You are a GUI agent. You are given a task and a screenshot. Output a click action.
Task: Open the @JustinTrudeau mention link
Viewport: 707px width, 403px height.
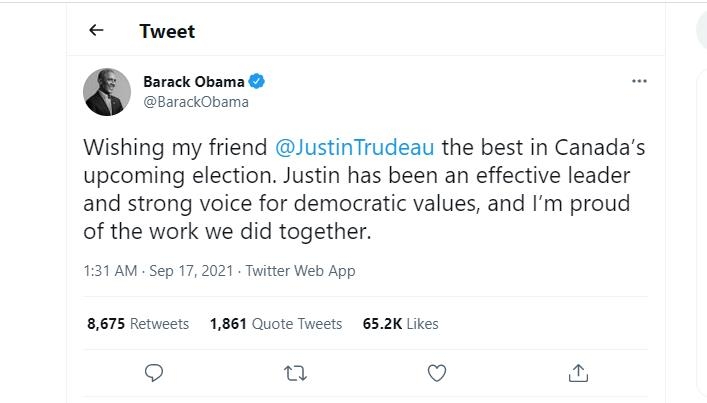tap(354, 147)
